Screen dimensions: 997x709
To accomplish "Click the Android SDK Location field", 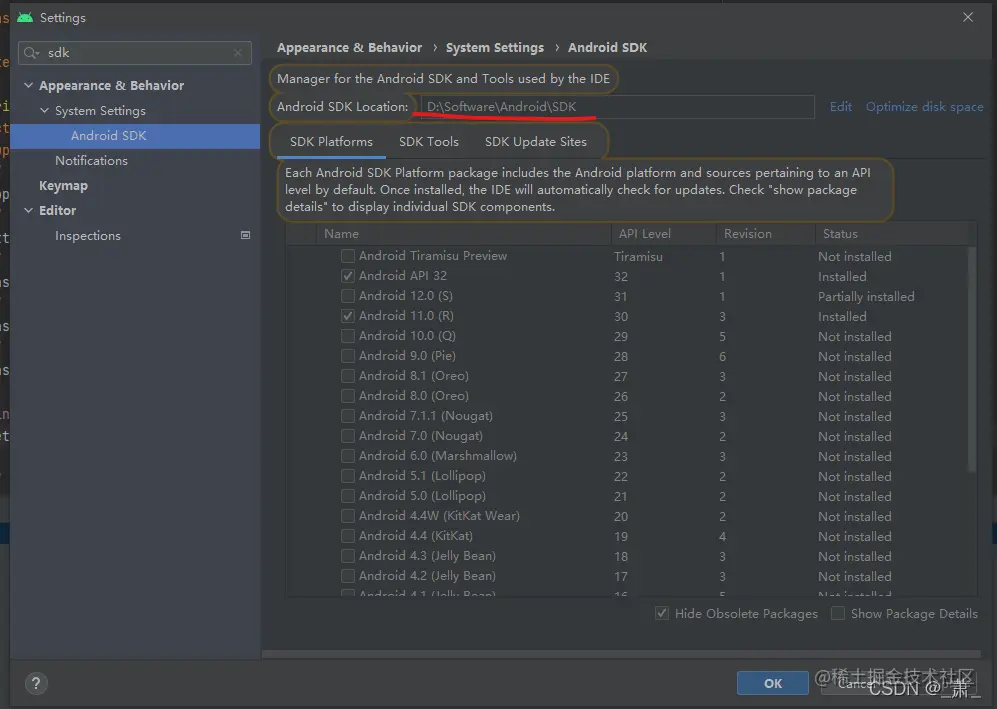I will (x=617, y=107).
